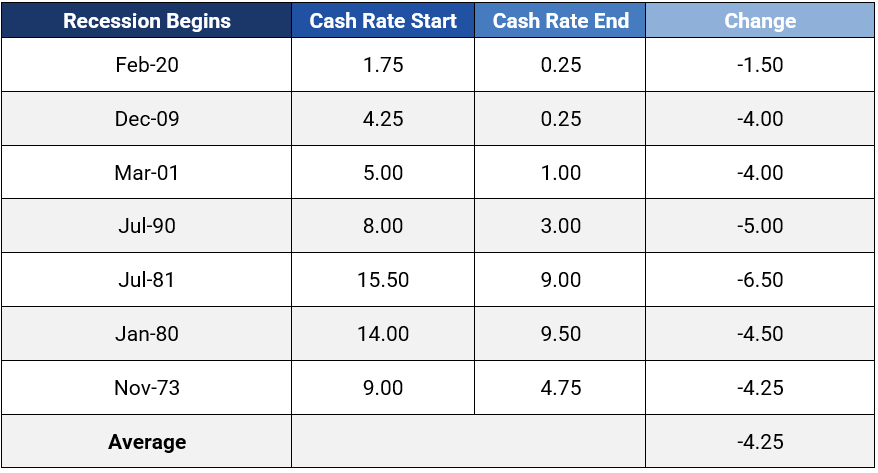Click the 14.00 cash rate start value
The width and height of the screenshot is (878, 473).
383,334
